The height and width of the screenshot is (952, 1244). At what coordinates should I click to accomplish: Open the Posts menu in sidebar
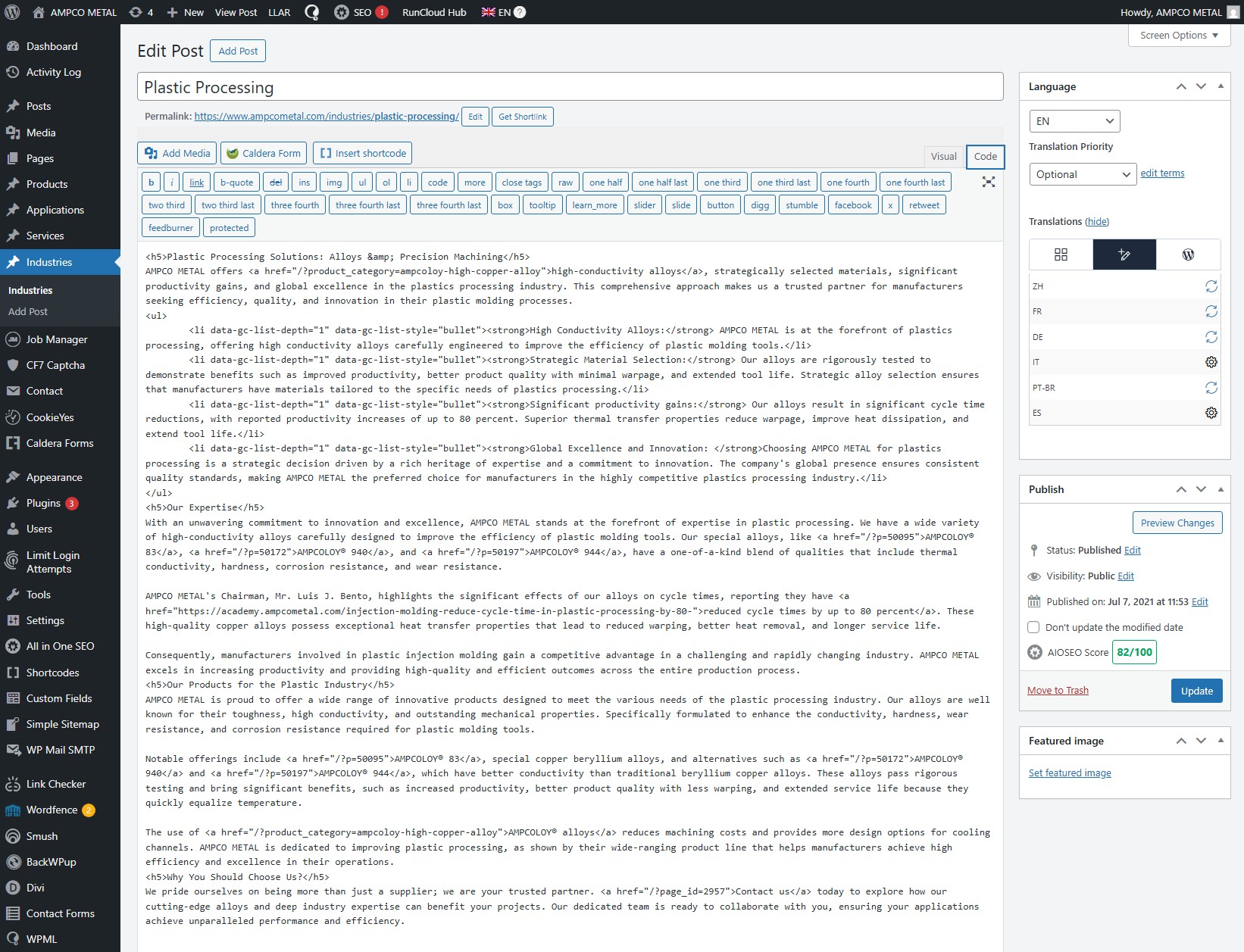point(39,106)
